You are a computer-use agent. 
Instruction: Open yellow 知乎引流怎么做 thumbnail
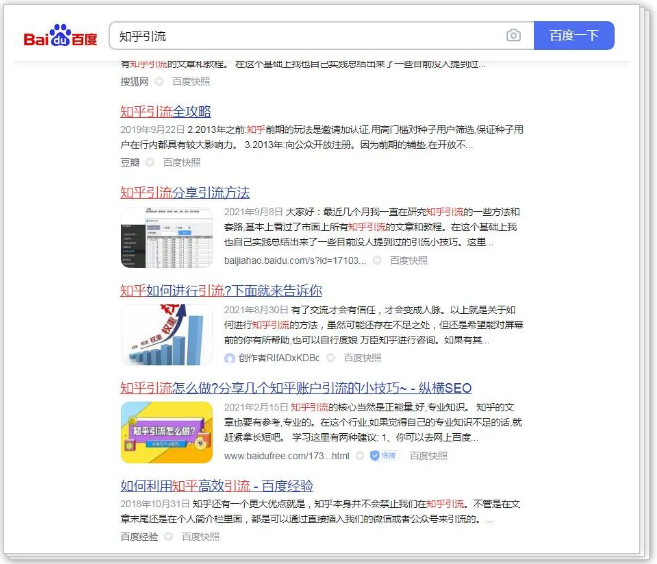pos(167,432)
